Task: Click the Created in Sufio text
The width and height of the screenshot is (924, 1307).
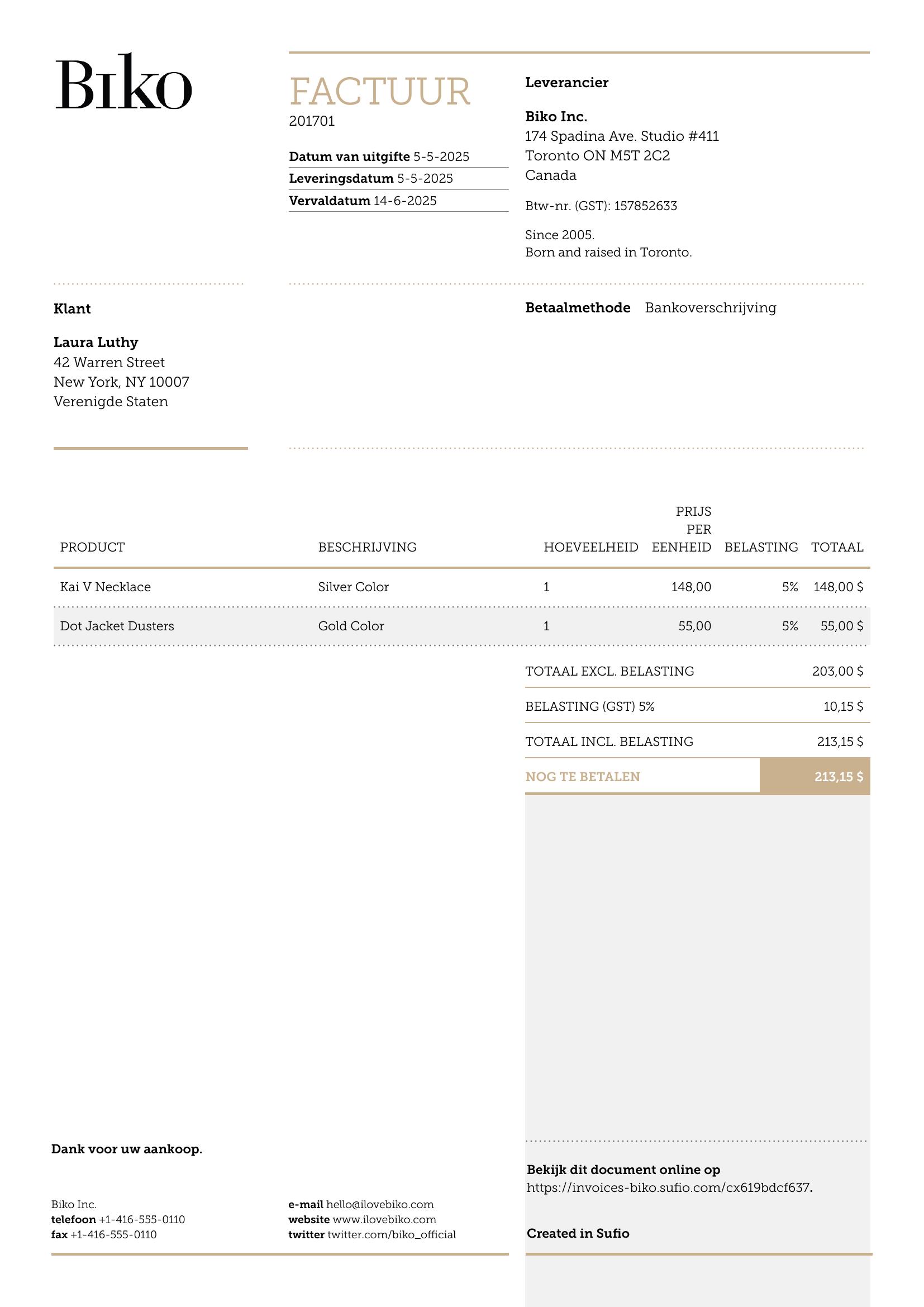Action: pos(578,1233)
